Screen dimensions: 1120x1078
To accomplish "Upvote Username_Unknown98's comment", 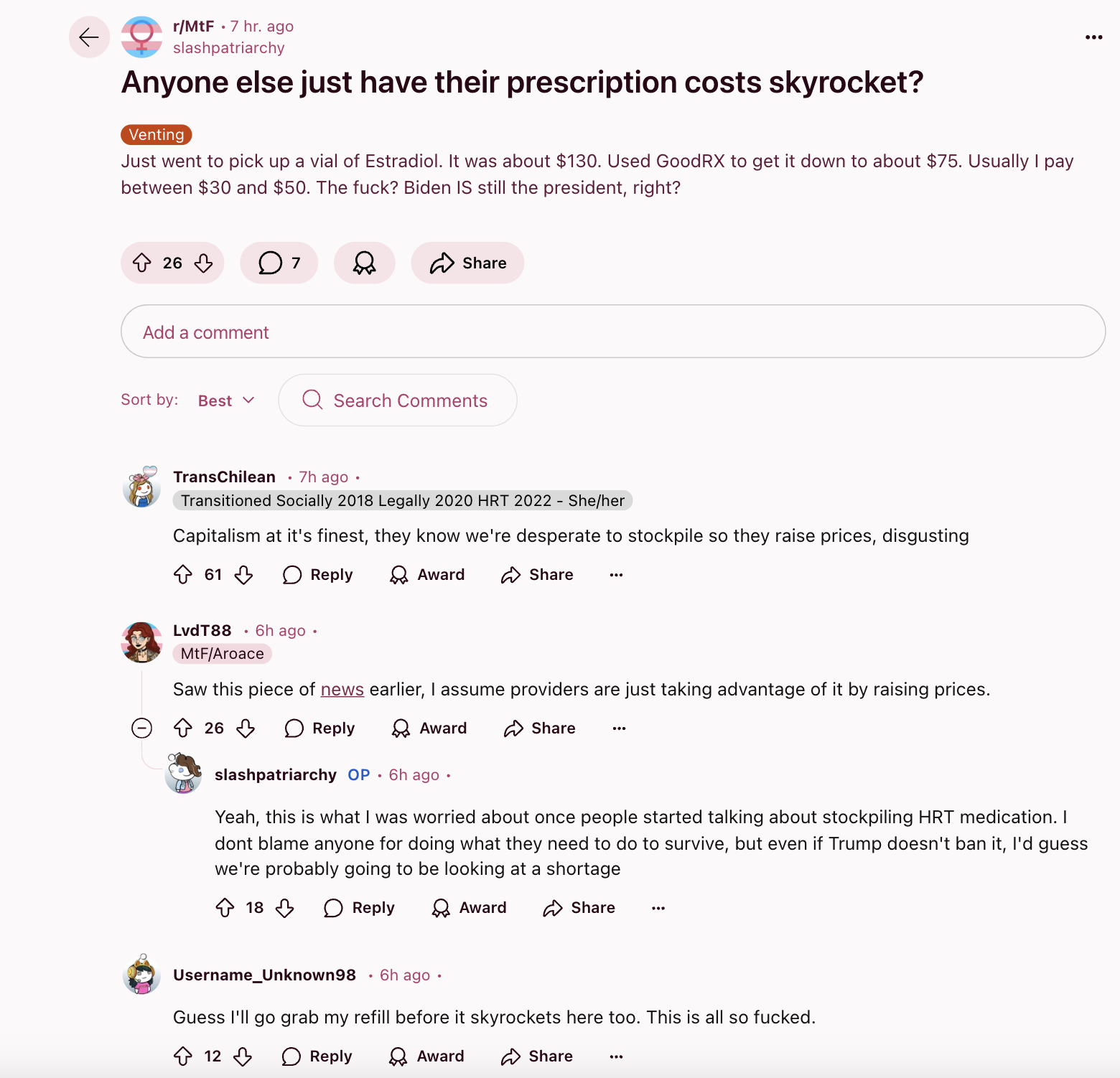I will pos(183,1056).
